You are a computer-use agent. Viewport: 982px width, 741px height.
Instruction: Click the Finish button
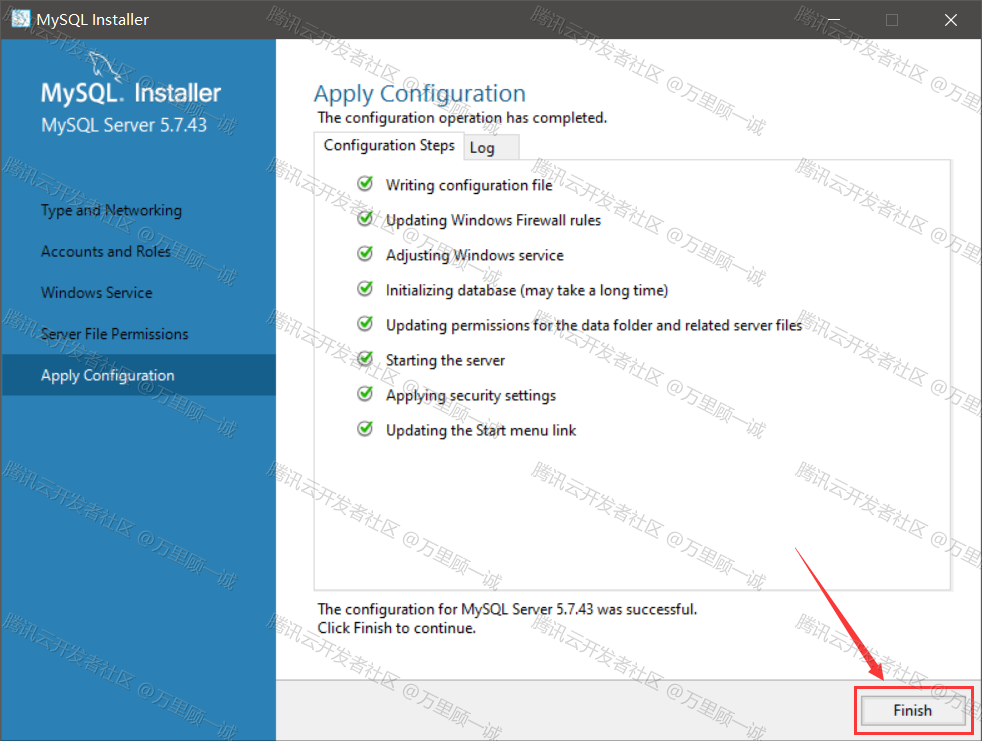coord(912,710)
